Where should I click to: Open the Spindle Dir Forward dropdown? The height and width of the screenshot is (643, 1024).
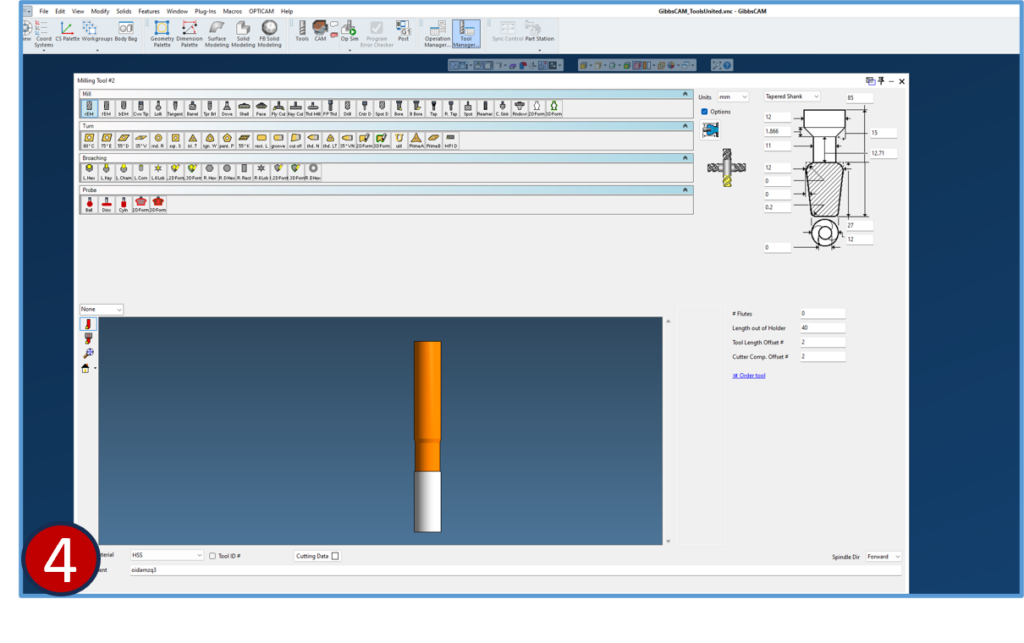tap(884, 556)
